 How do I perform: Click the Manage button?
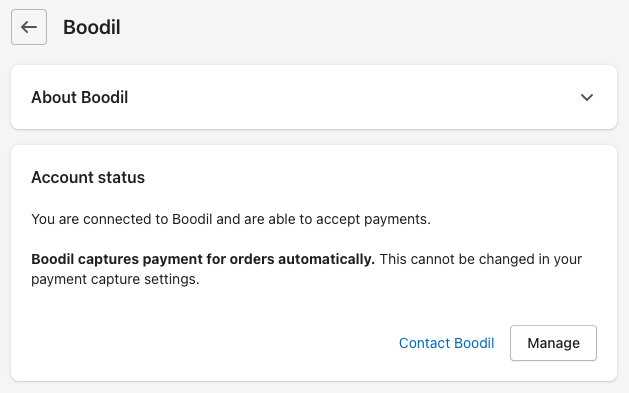pos(553,343)
